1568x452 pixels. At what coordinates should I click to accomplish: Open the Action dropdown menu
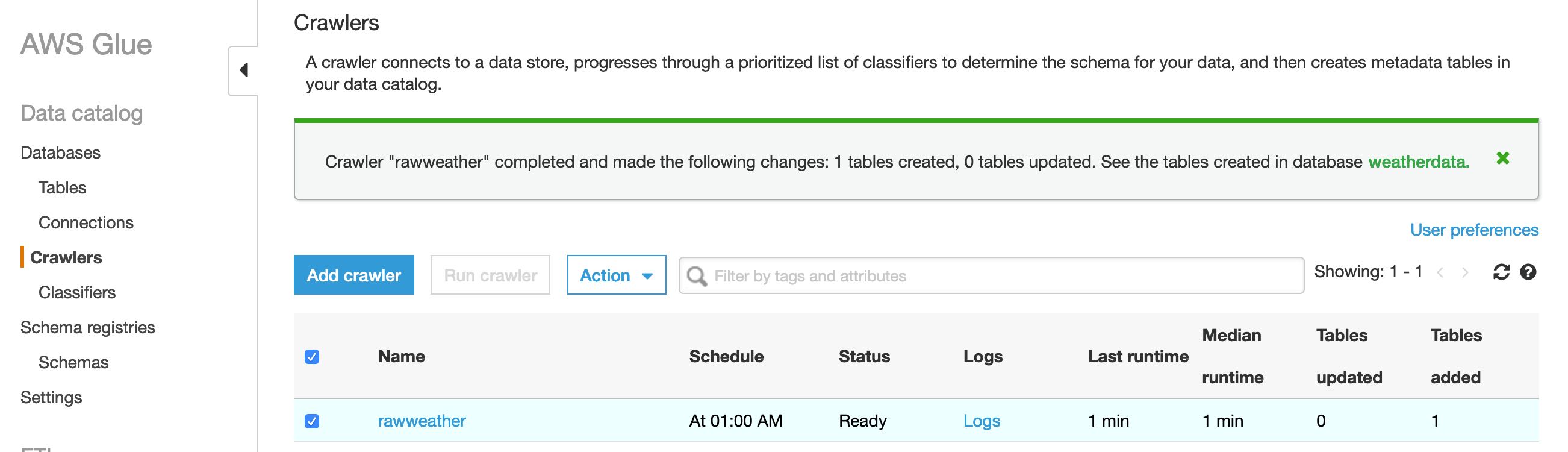pyautogui.click(x=616, y=275)
